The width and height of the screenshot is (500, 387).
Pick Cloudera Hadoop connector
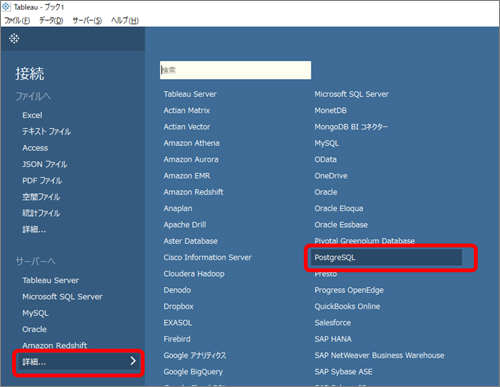click(194, 274)
